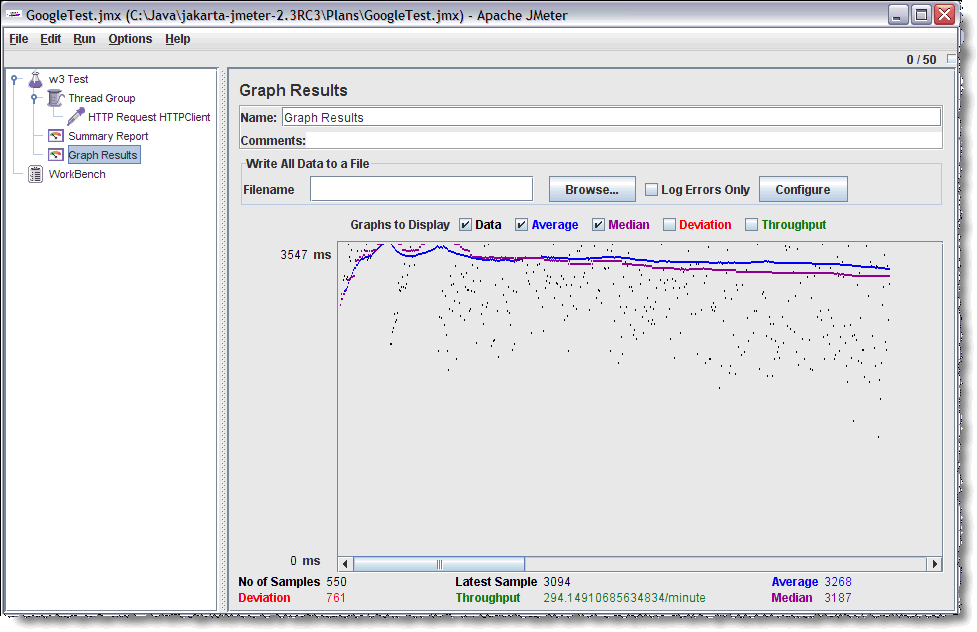Click the JMeter title bar app icon
The width and height of the screenshot is (977, 632).
coord(13,15)
